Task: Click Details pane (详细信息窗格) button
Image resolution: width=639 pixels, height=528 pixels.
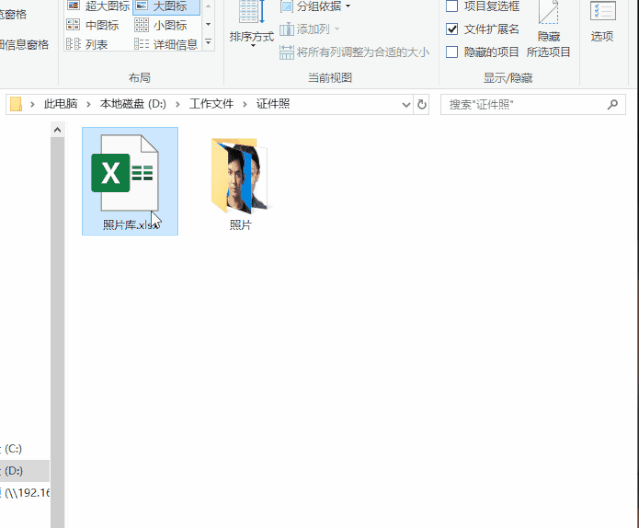Action: pos(24,44)
